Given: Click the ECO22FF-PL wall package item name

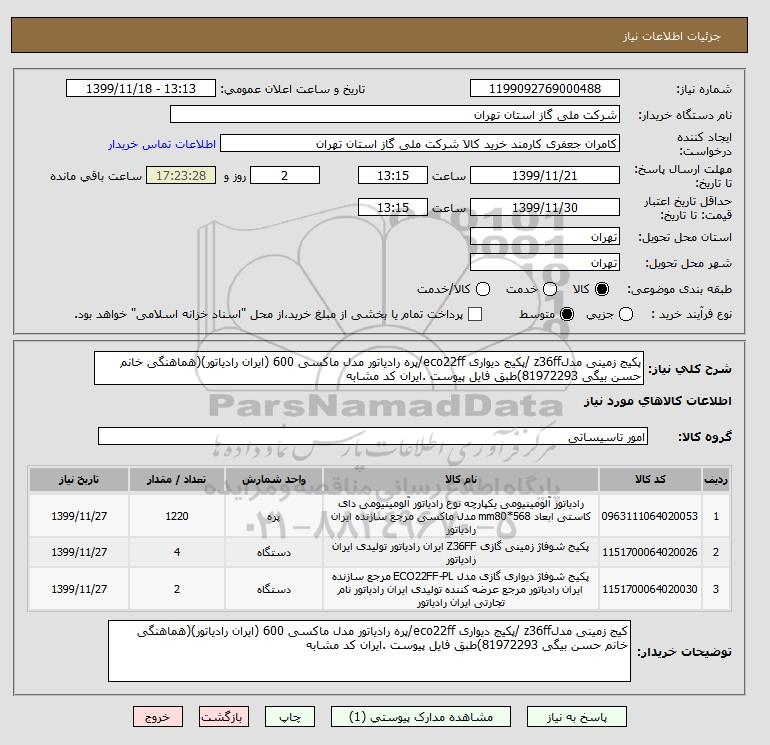Looking at the screenshot, I should 461,589.
